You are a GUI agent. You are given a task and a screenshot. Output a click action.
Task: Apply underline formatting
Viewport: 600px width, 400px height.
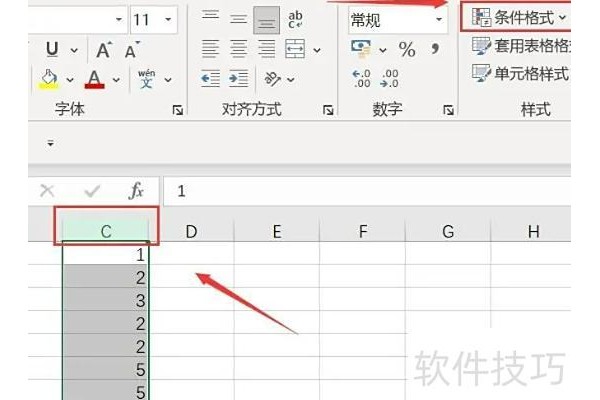tap(52, 49)
